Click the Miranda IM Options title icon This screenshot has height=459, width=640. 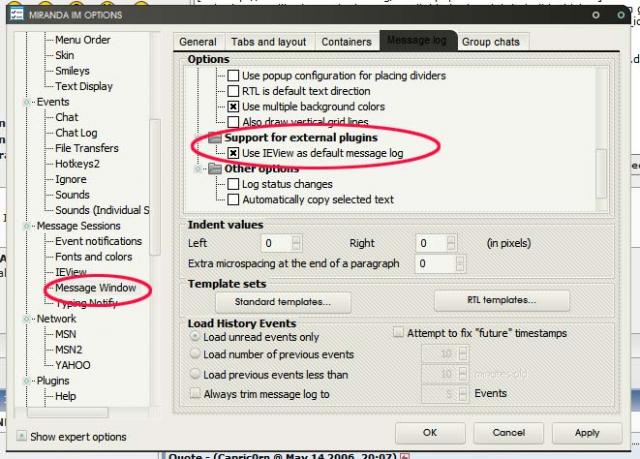click(17, 14)
